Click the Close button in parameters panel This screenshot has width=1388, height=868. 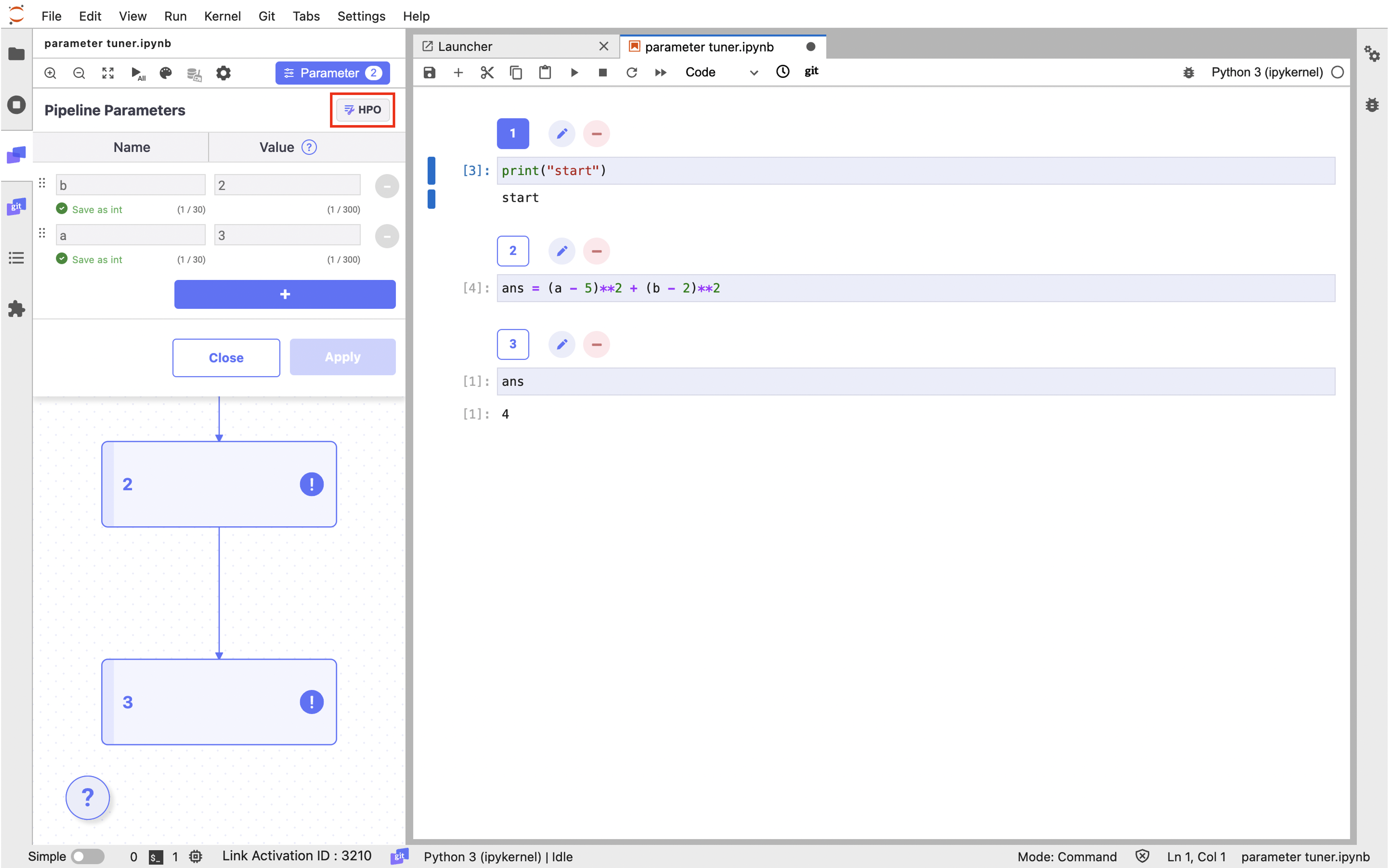(x=226, y=357)
